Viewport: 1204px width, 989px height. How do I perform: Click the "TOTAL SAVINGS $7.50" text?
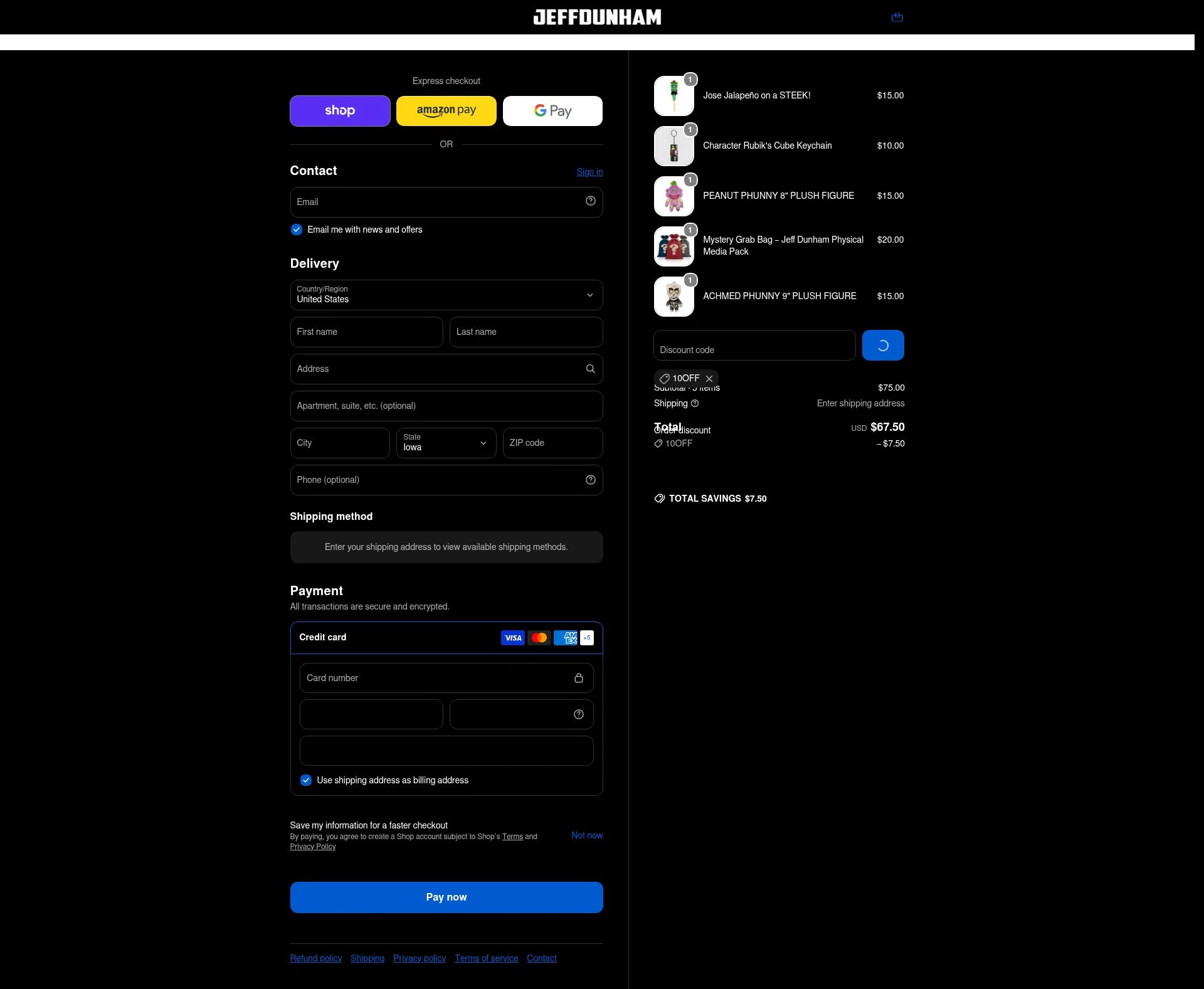(x=717, y=499)
